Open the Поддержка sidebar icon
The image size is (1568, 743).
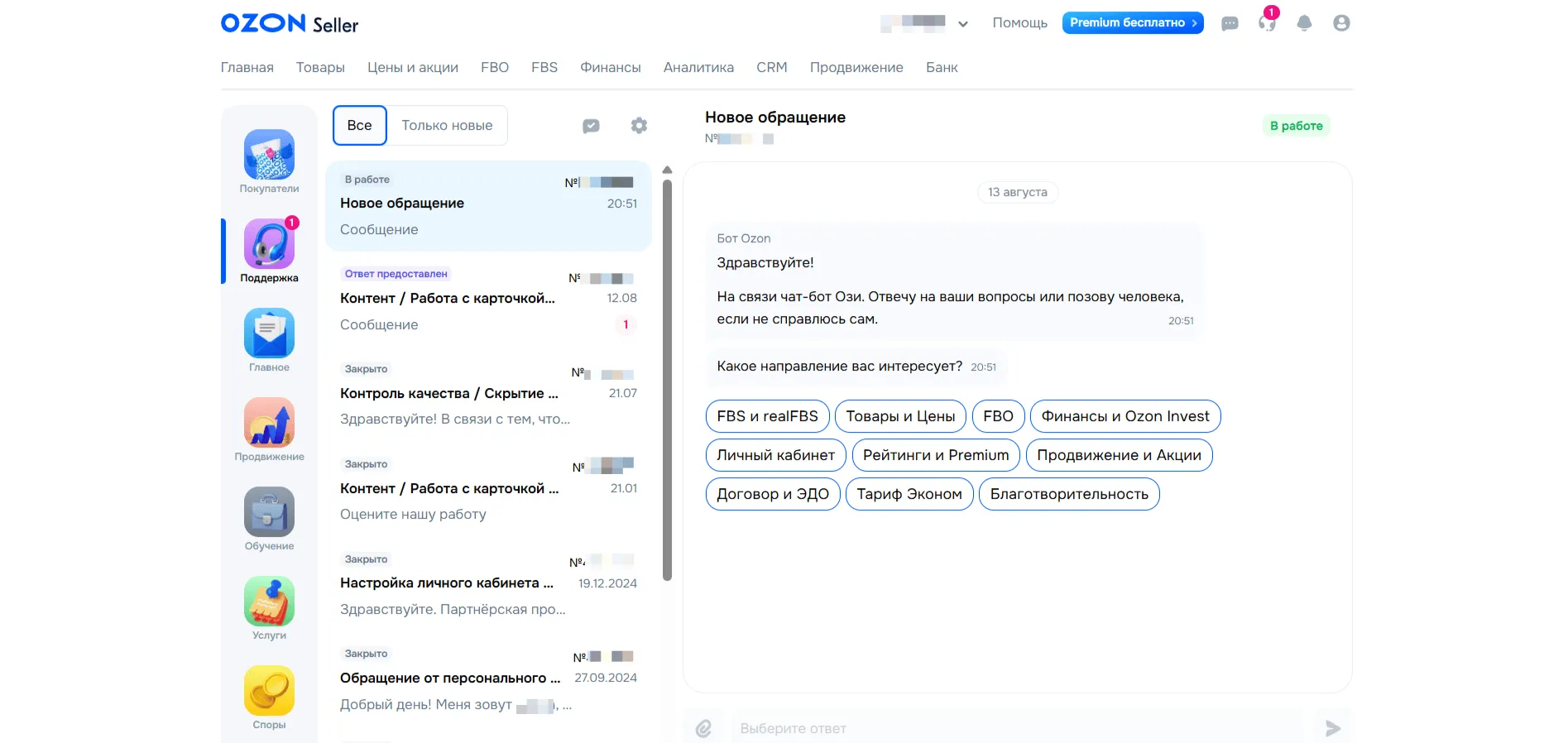click(x=269, y=244)
